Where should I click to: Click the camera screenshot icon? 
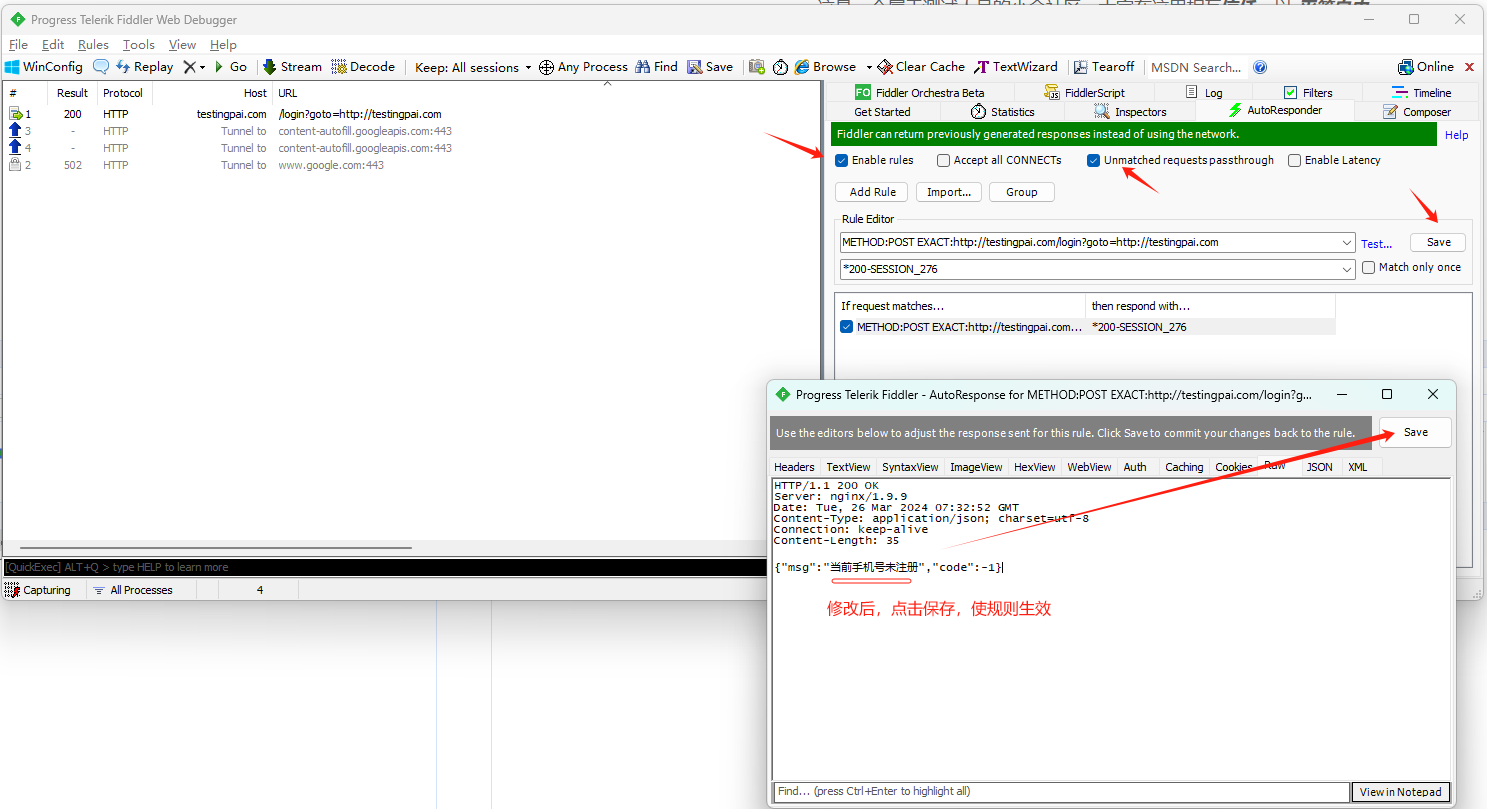(757, 67)
